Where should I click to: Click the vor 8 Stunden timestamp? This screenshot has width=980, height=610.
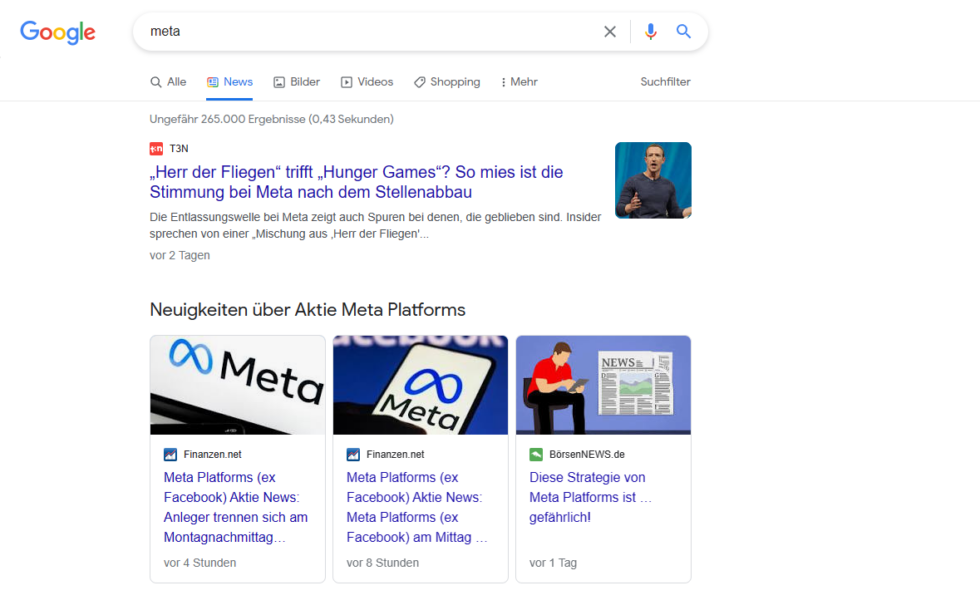(x=382, y=562)
